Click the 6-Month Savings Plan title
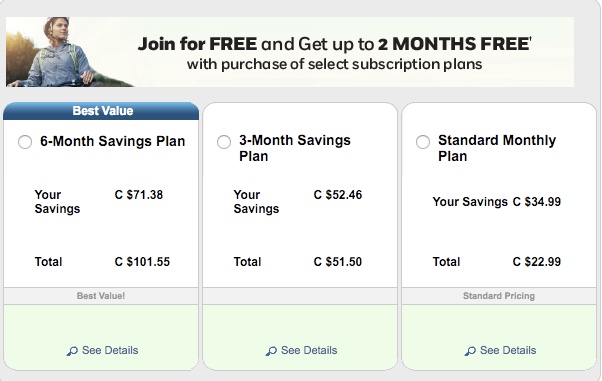Screen dimensions: 602x381 point(112,141)
